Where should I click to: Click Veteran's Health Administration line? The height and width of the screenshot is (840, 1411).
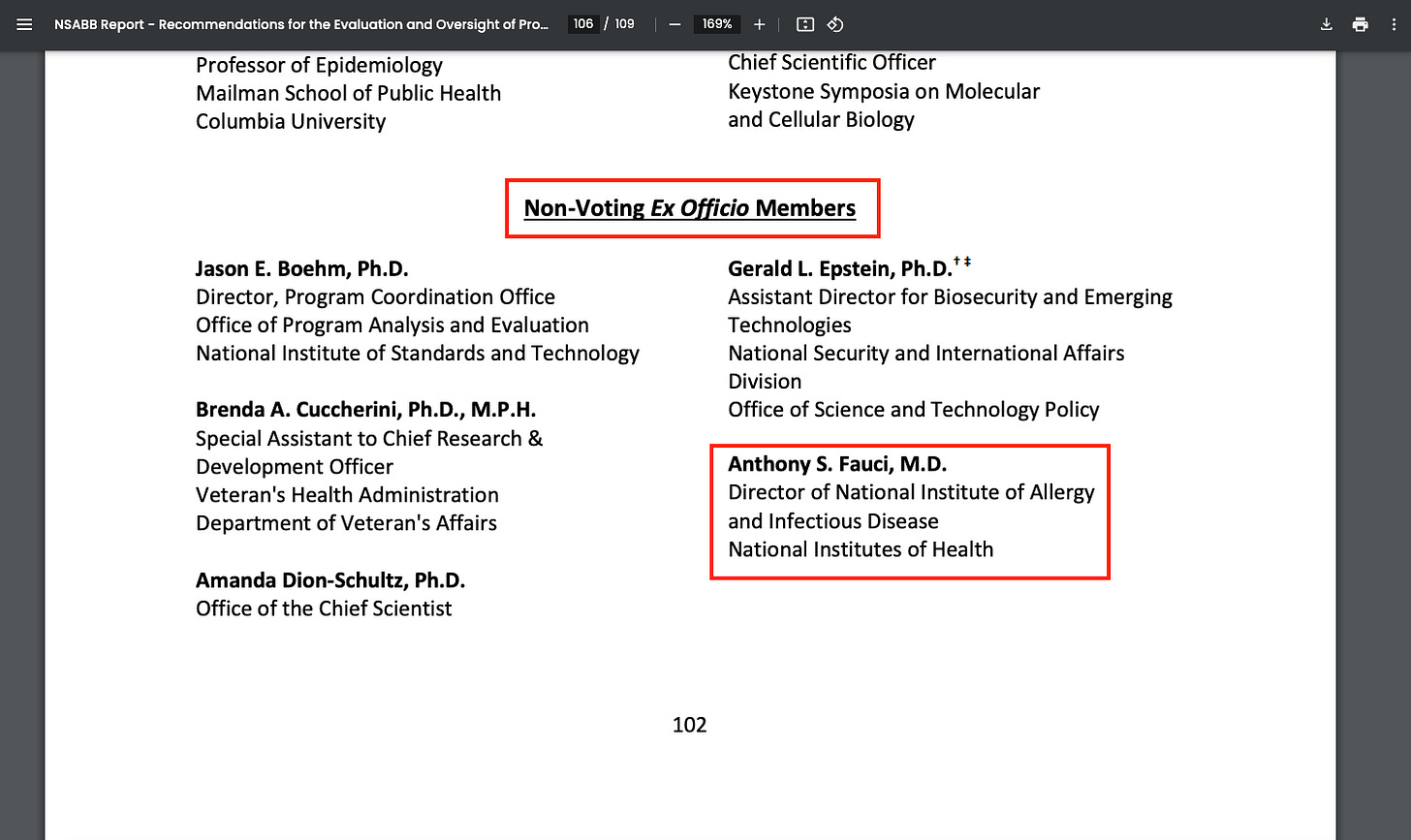click(x=347, y=494)
